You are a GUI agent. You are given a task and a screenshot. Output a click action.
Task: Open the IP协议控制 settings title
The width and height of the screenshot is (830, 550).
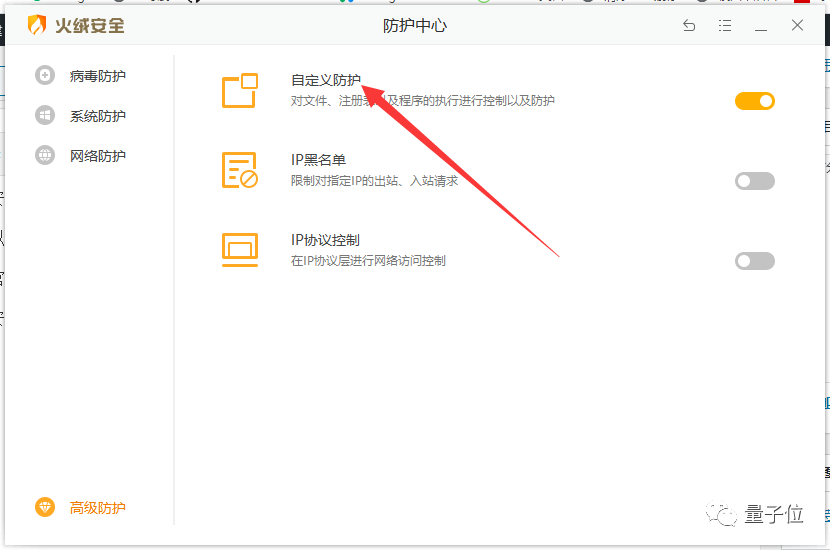click(x=325, y=240)
